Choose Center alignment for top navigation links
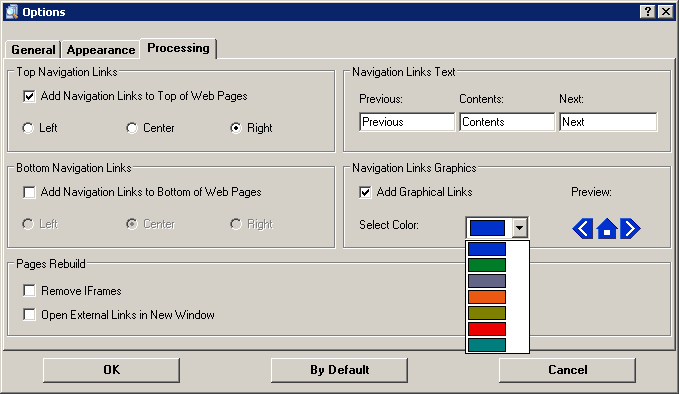 point(132,128)
